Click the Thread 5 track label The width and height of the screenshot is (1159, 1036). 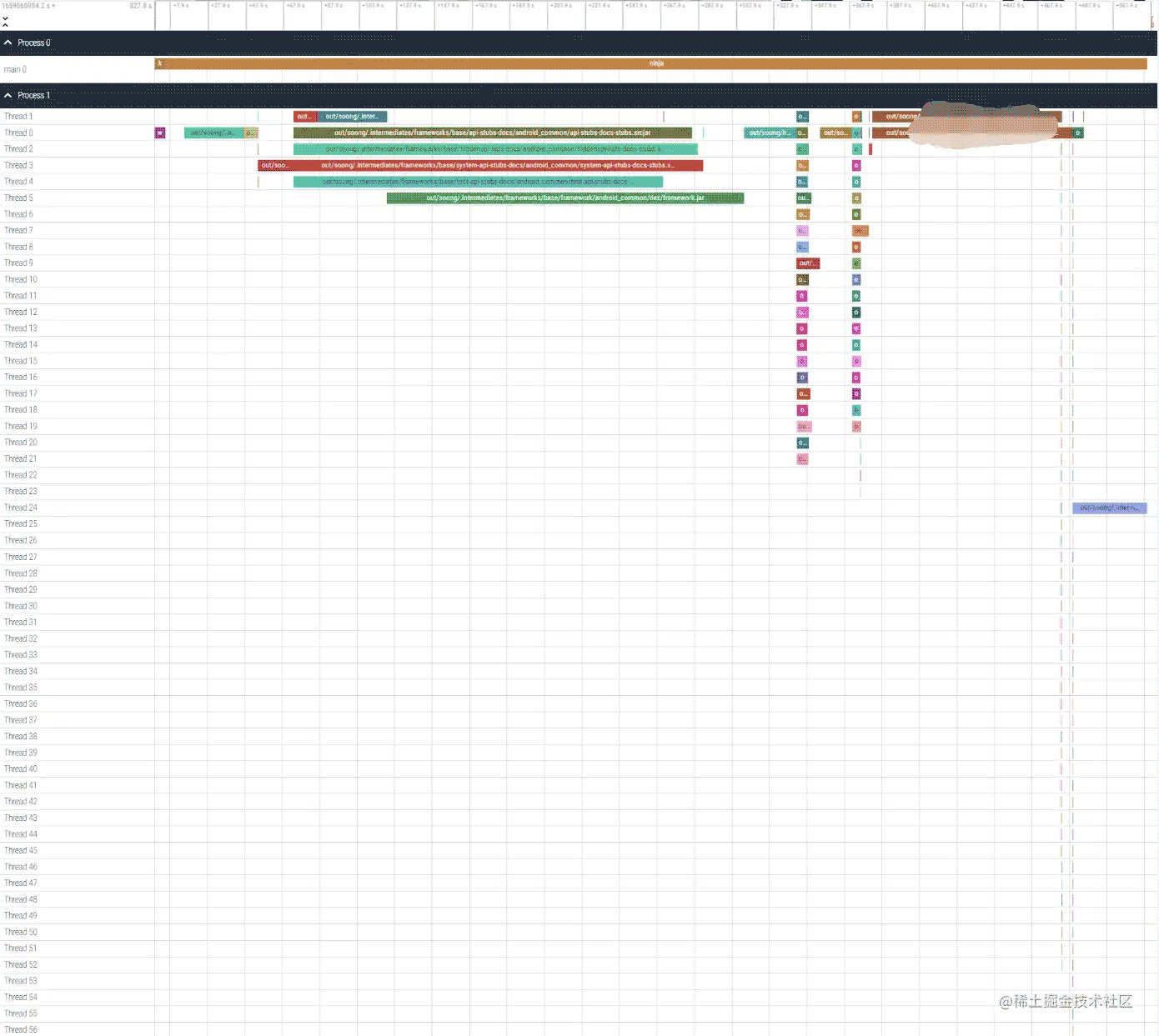pos(18,198)
